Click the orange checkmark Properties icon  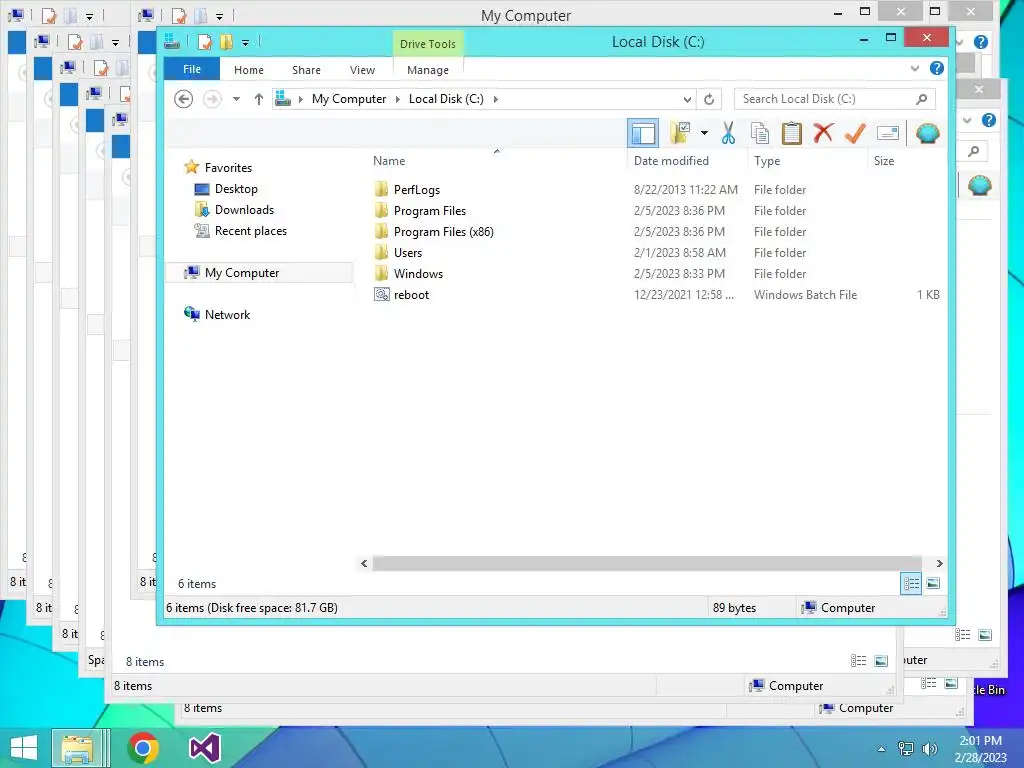(855, 133)
